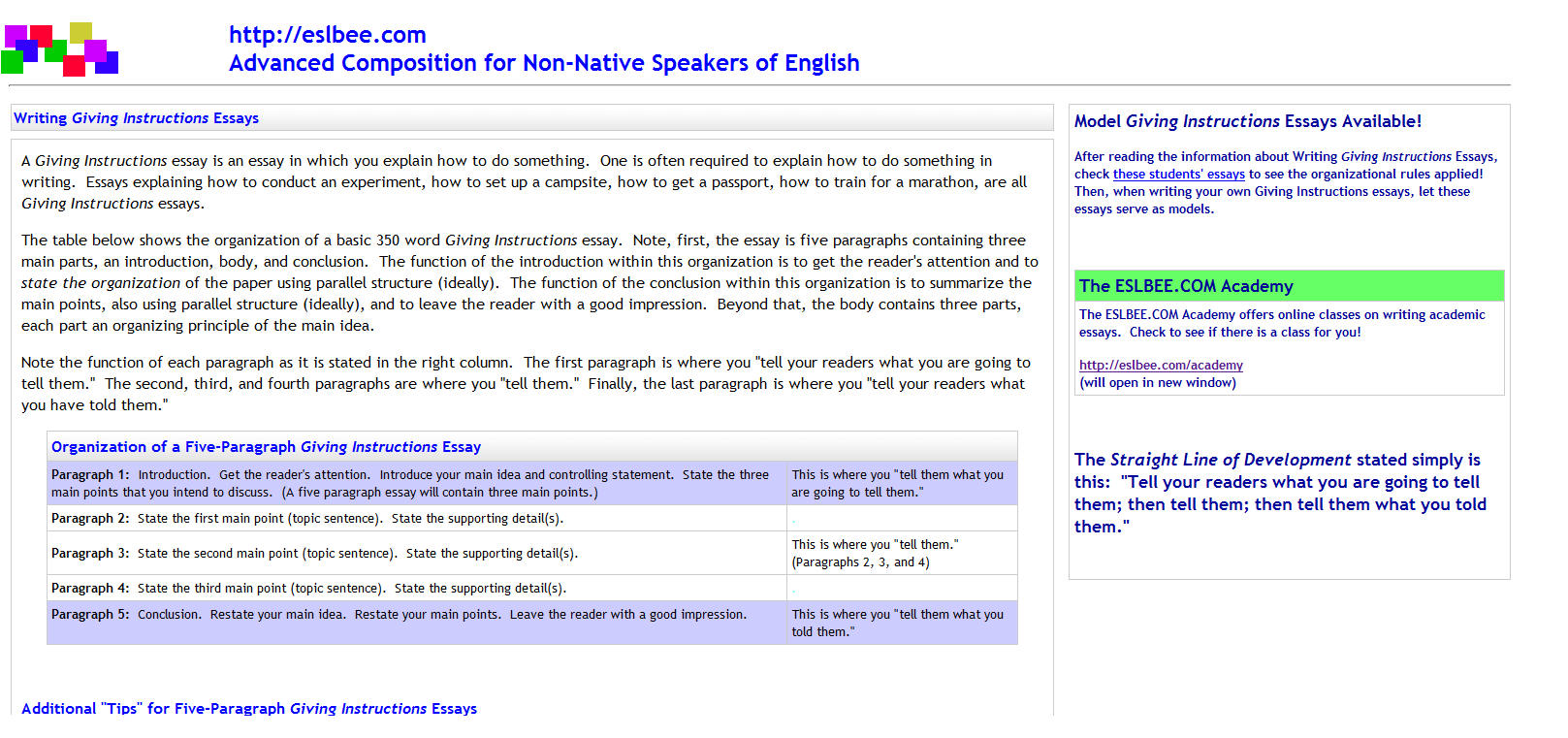
Task: Click the "Organization of a Five-Paragraph" table header
Action: coord(266,447)
